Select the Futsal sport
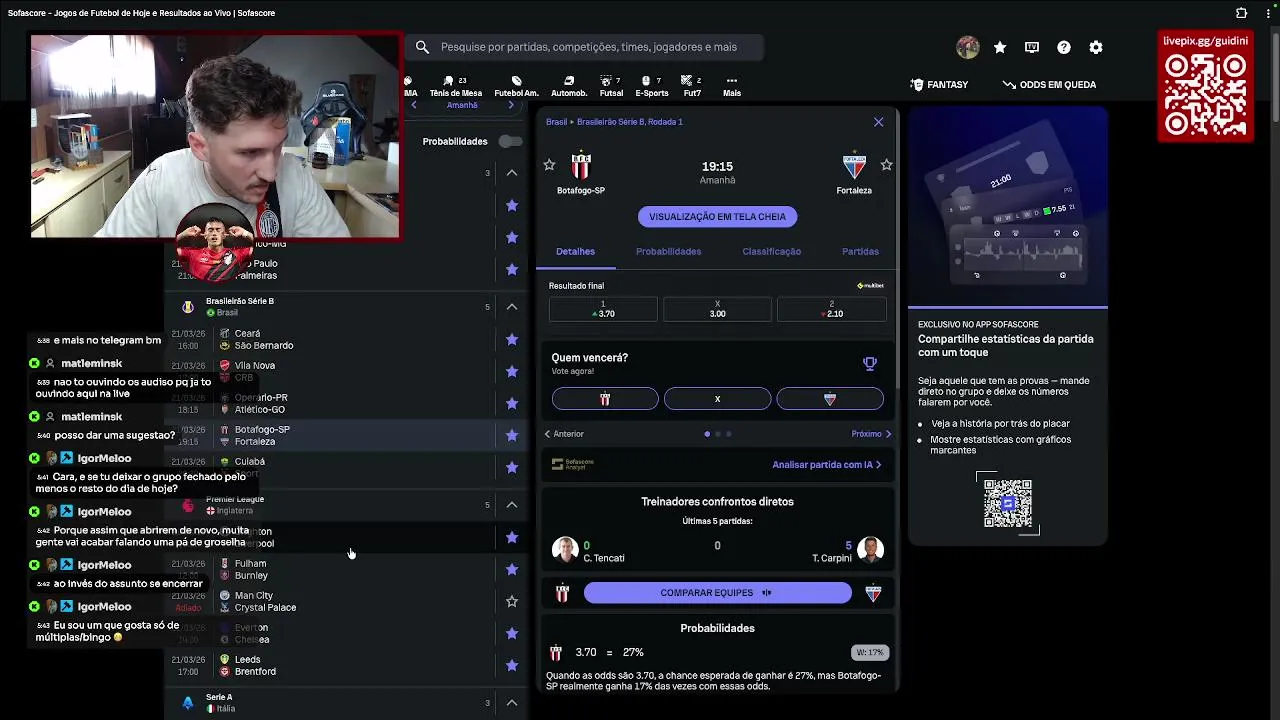Screen dimensions: 1280x720 coord(611,86)
